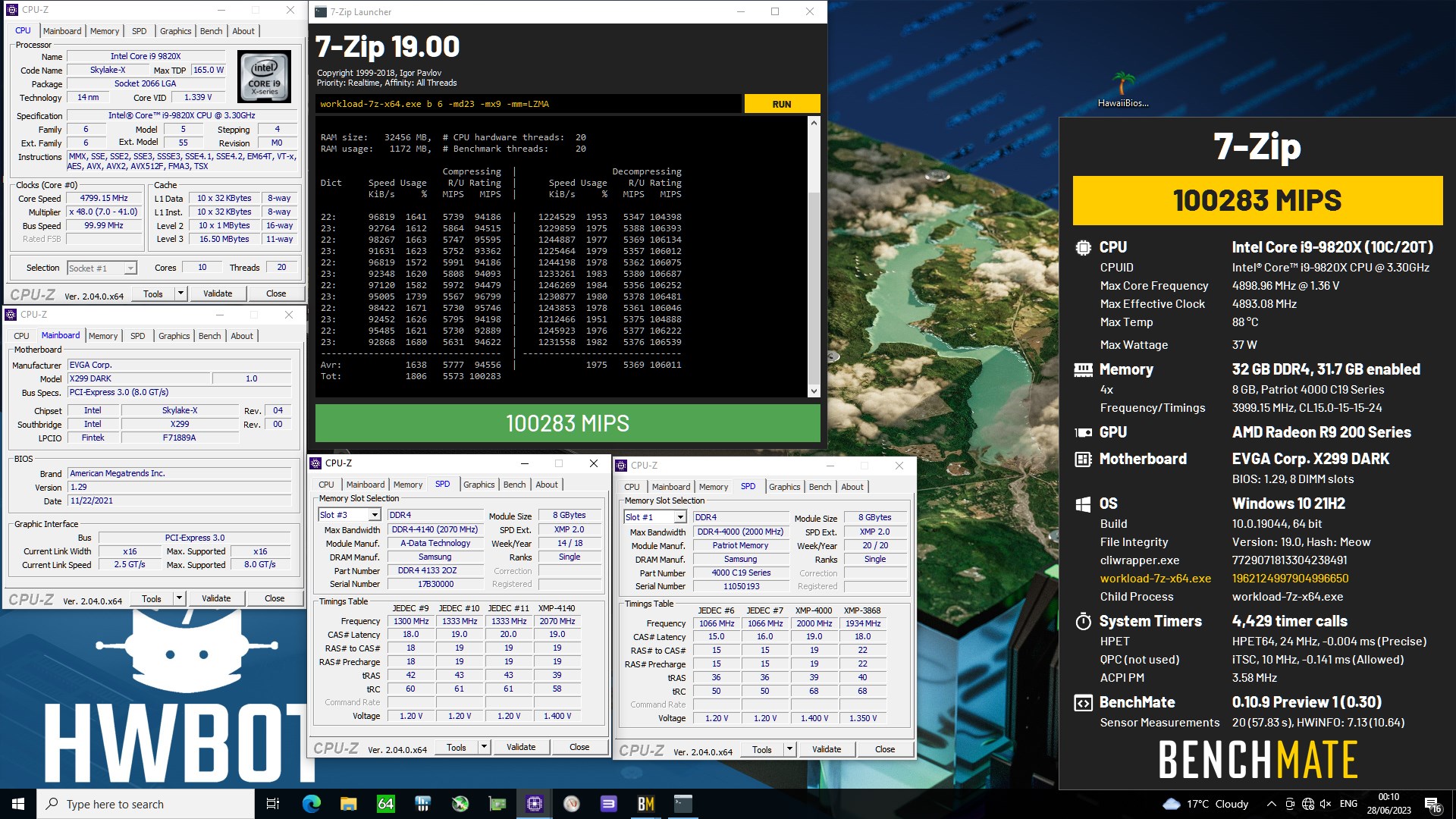Click Close button in Slot #3 CPU-Z window

pyautogui.click(x=579, y=747)
